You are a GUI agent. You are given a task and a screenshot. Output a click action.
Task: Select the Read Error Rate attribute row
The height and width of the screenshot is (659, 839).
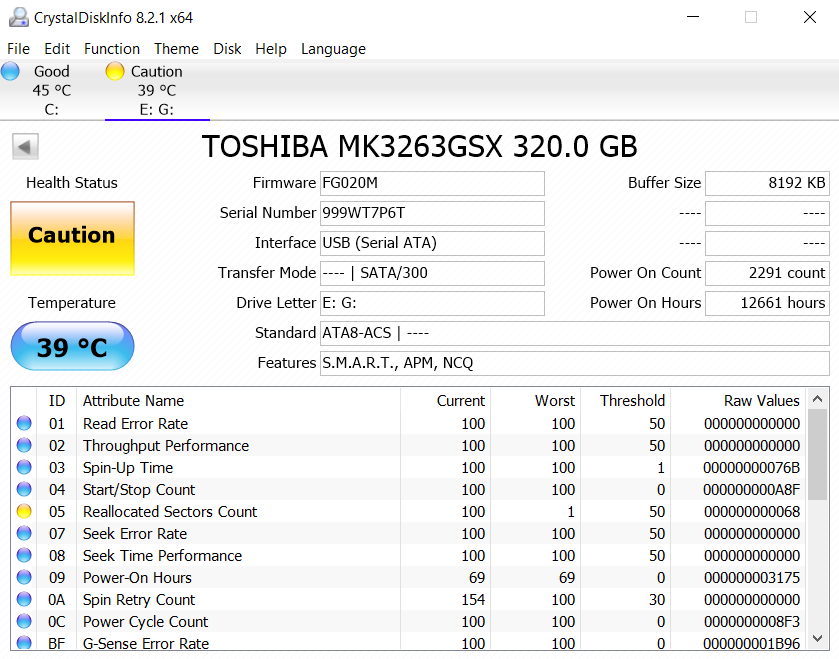(x=409, y=423)
